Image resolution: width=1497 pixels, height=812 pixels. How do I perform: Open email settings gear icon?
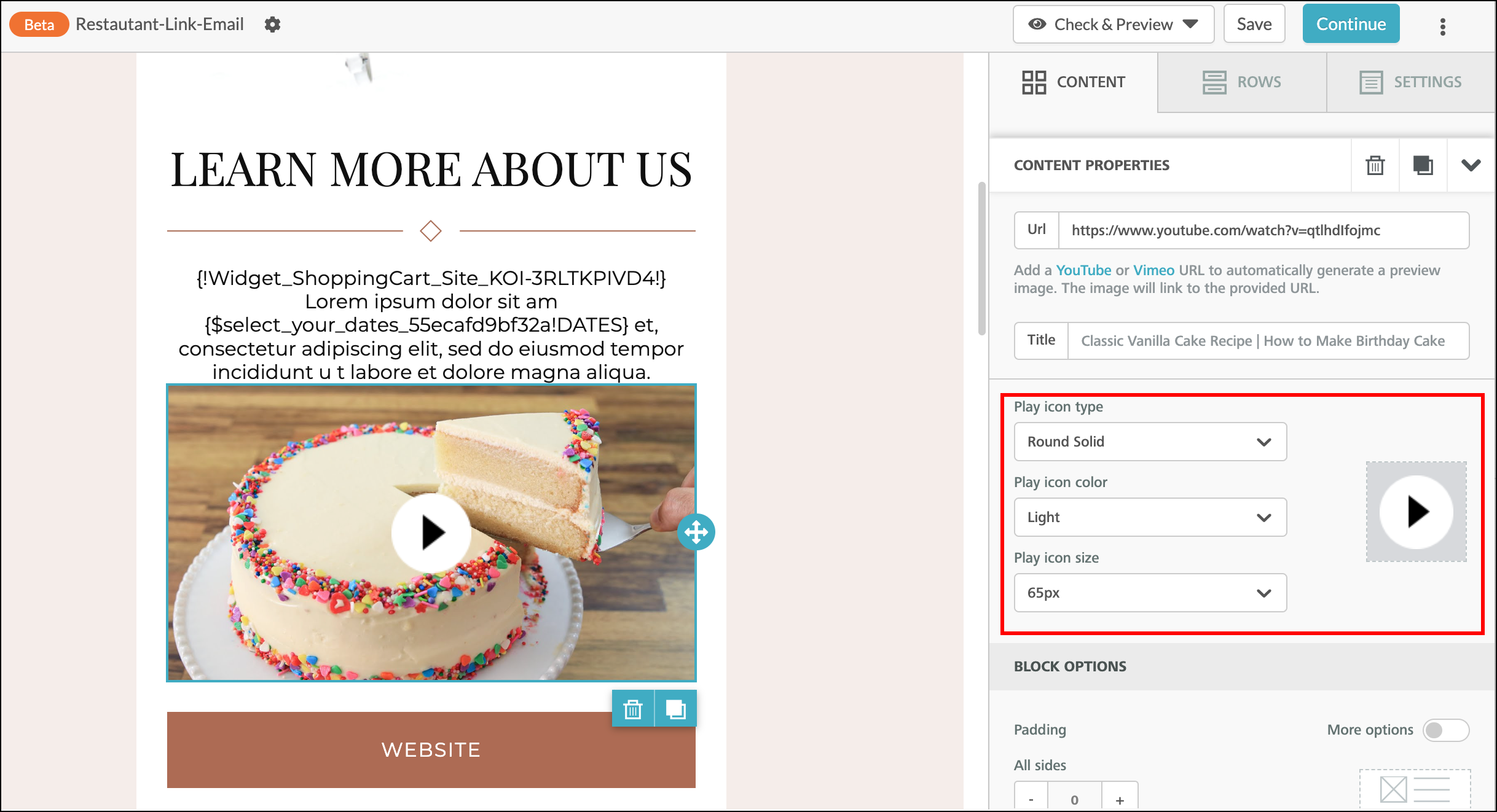(x=272, y=25)
